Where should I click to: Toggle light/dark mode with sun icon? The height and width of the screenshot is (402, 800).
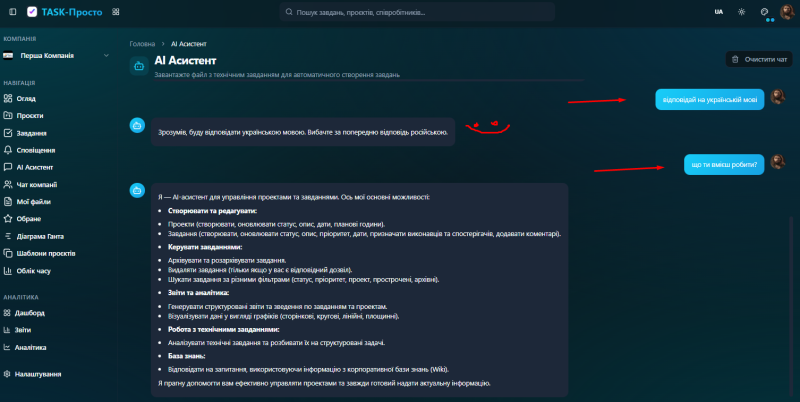741,12
